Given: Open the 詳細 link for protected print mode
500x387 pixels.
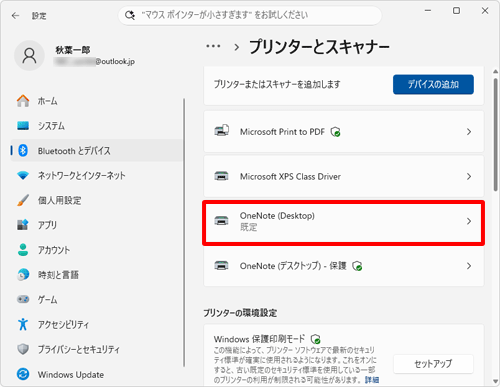Looking at the screenshot, I should coord(372,380).
